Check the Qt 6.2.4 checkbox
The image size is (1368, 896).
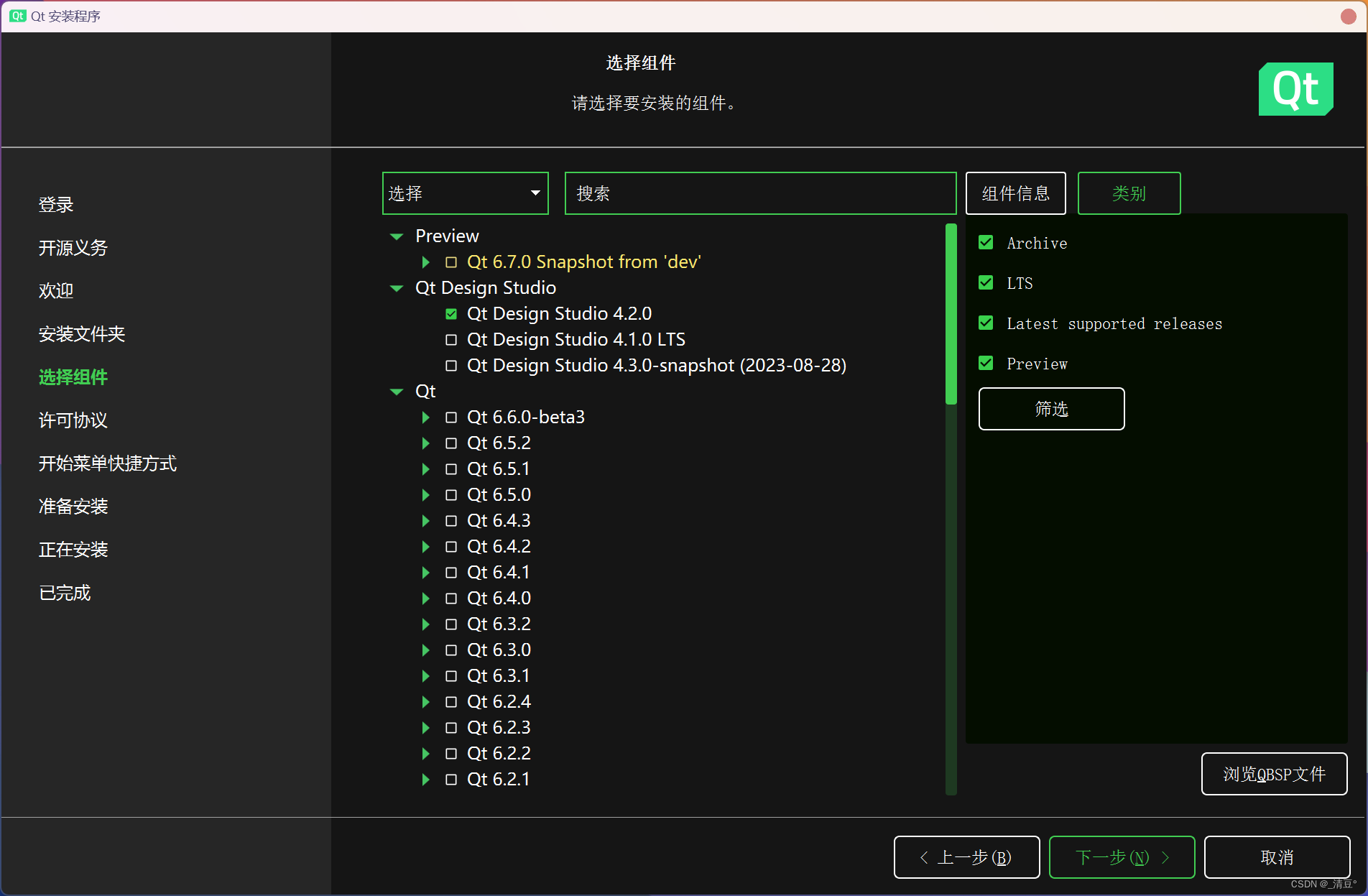click(451, 702)
